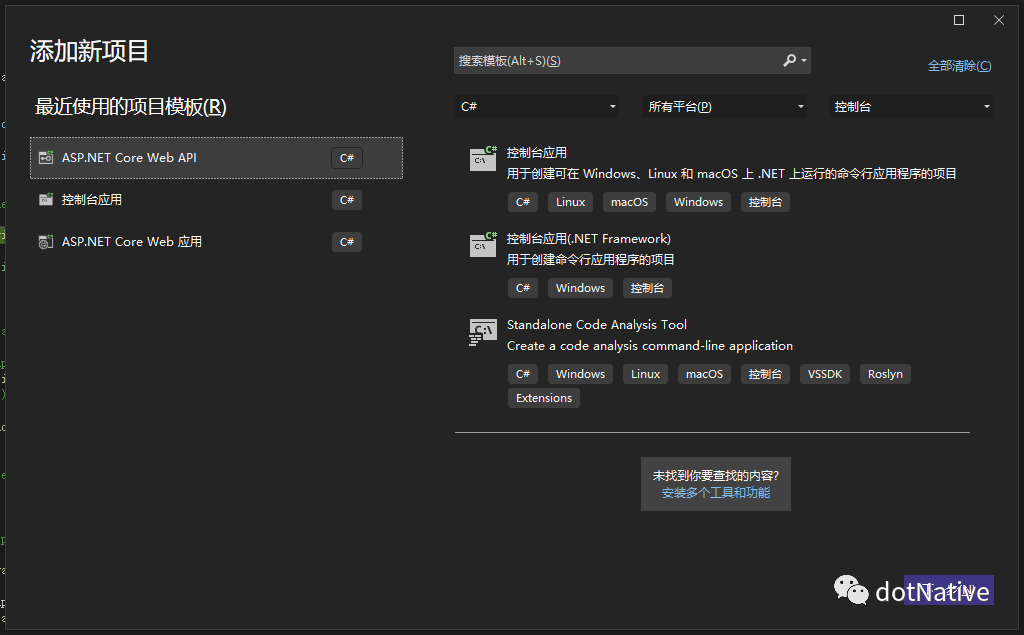This screenshot has height=635, width=1024.
Task: Click 用于创建命令行应用程序的项目 description
Action: pos(590,260)
